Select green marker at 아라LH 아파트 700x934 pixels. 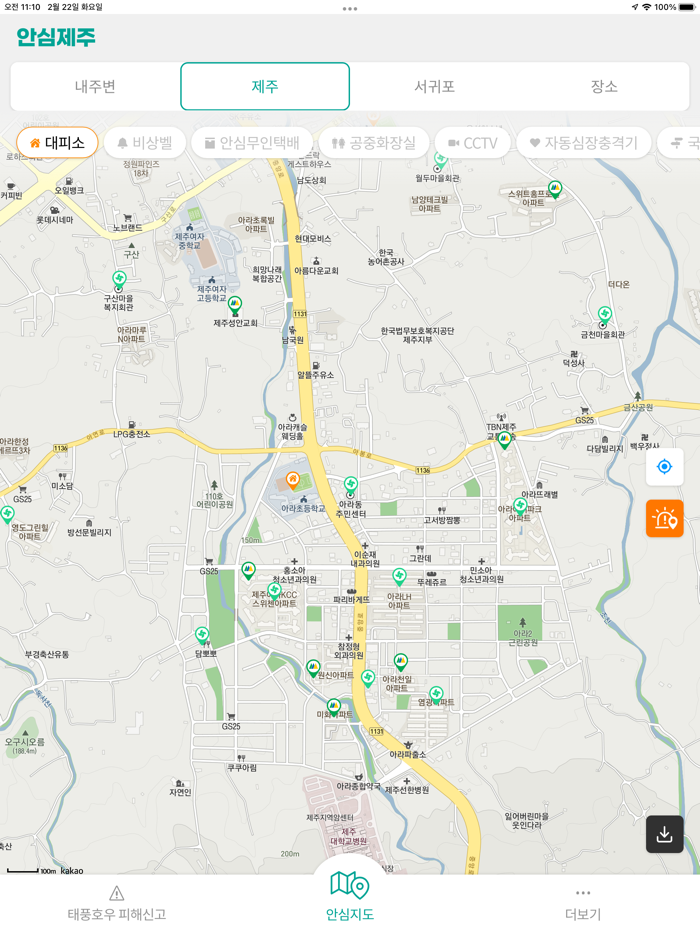[x=399, y=577]
